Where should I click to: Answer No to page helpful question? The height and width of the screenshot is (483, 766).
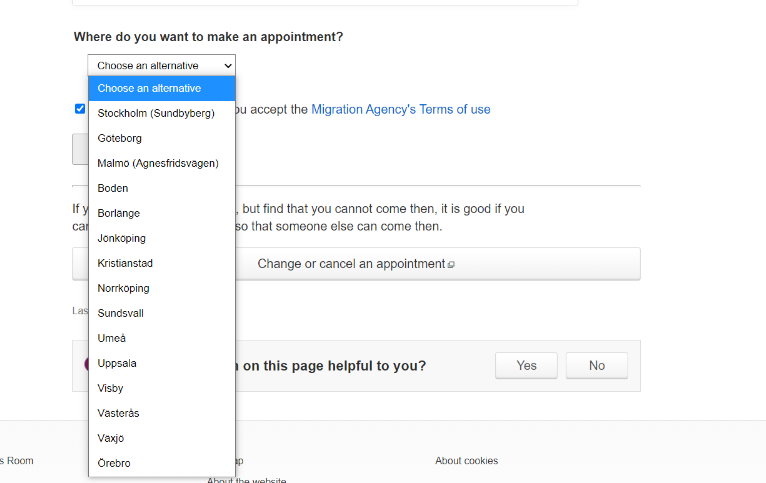[596, 365]
